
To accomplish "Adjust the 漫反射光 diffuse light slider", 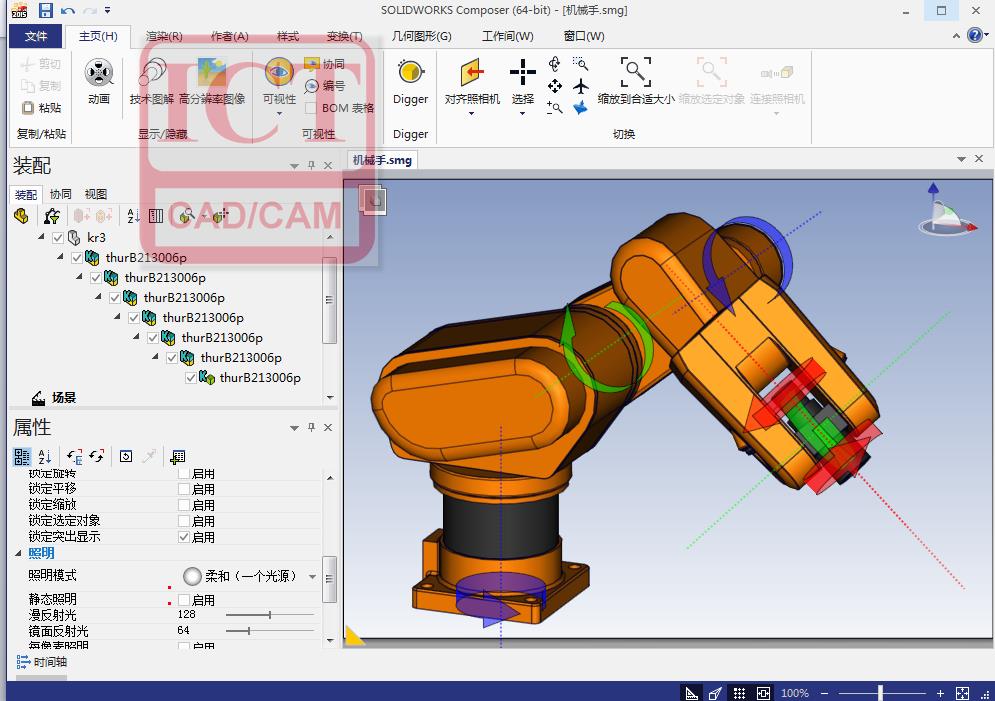I will (x=270, y=615).
